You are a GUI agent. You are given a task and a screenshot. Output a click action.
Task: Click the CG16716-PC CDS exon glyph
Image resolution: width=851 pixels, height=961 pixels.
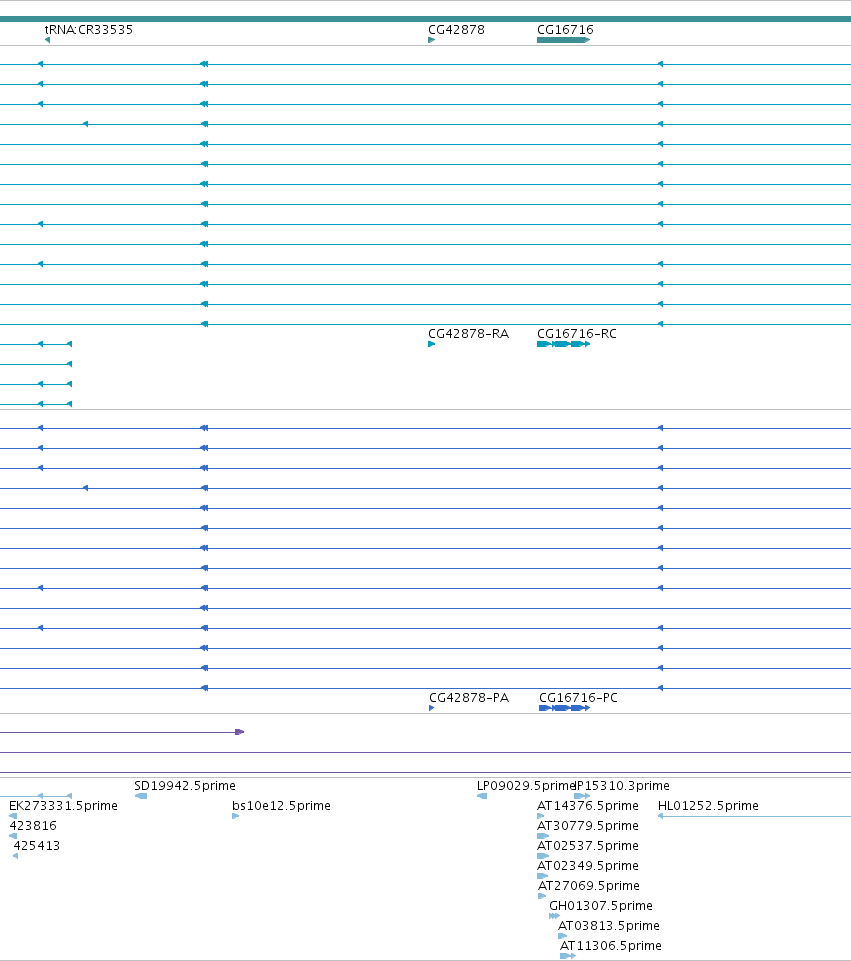click(x=564, y=708)
